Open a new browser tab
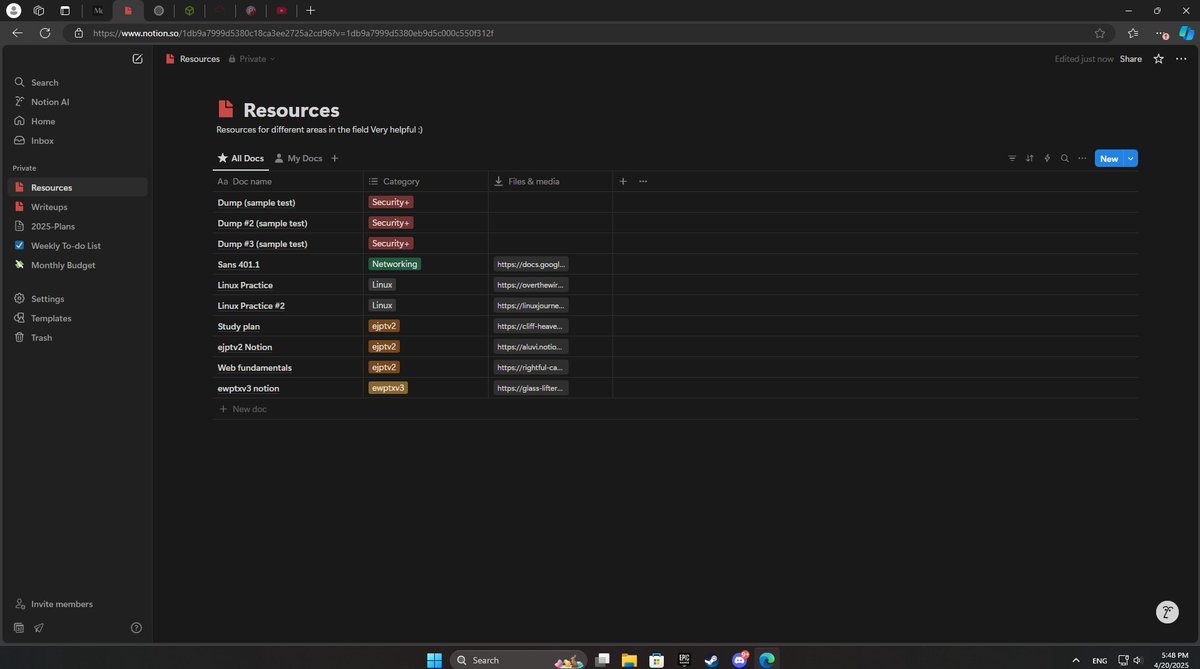1200x669 pixels. coord(310,10)
